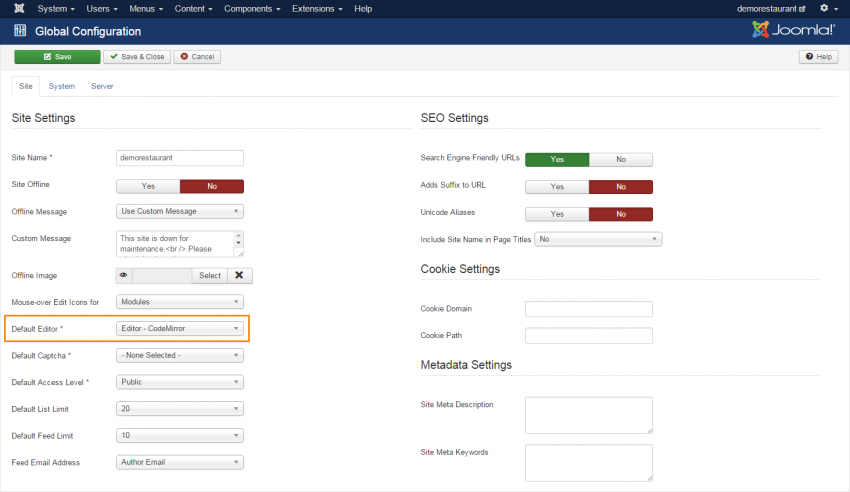Set Unicode Aliases to Yes
This screenshot has height=492, width=850.
point(557,214)
